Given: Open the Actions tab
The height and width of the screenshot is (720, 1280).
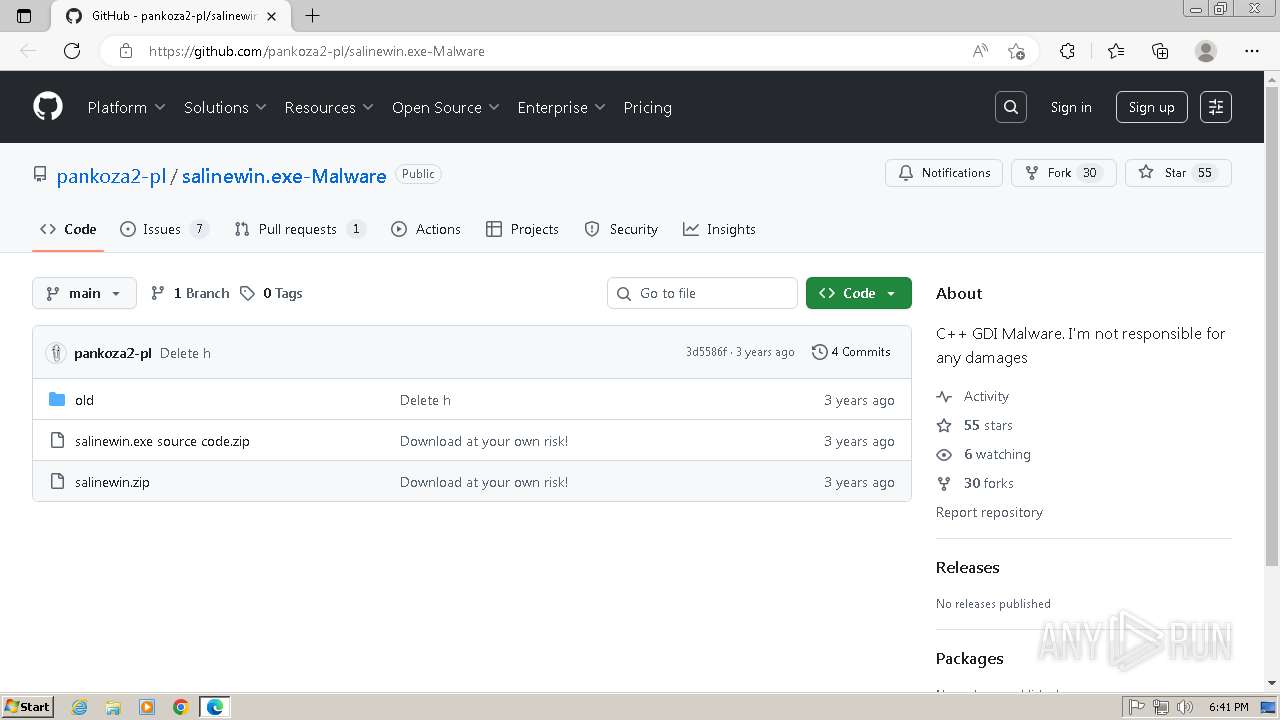Looking at the screenshot, I should click(426, 229).
